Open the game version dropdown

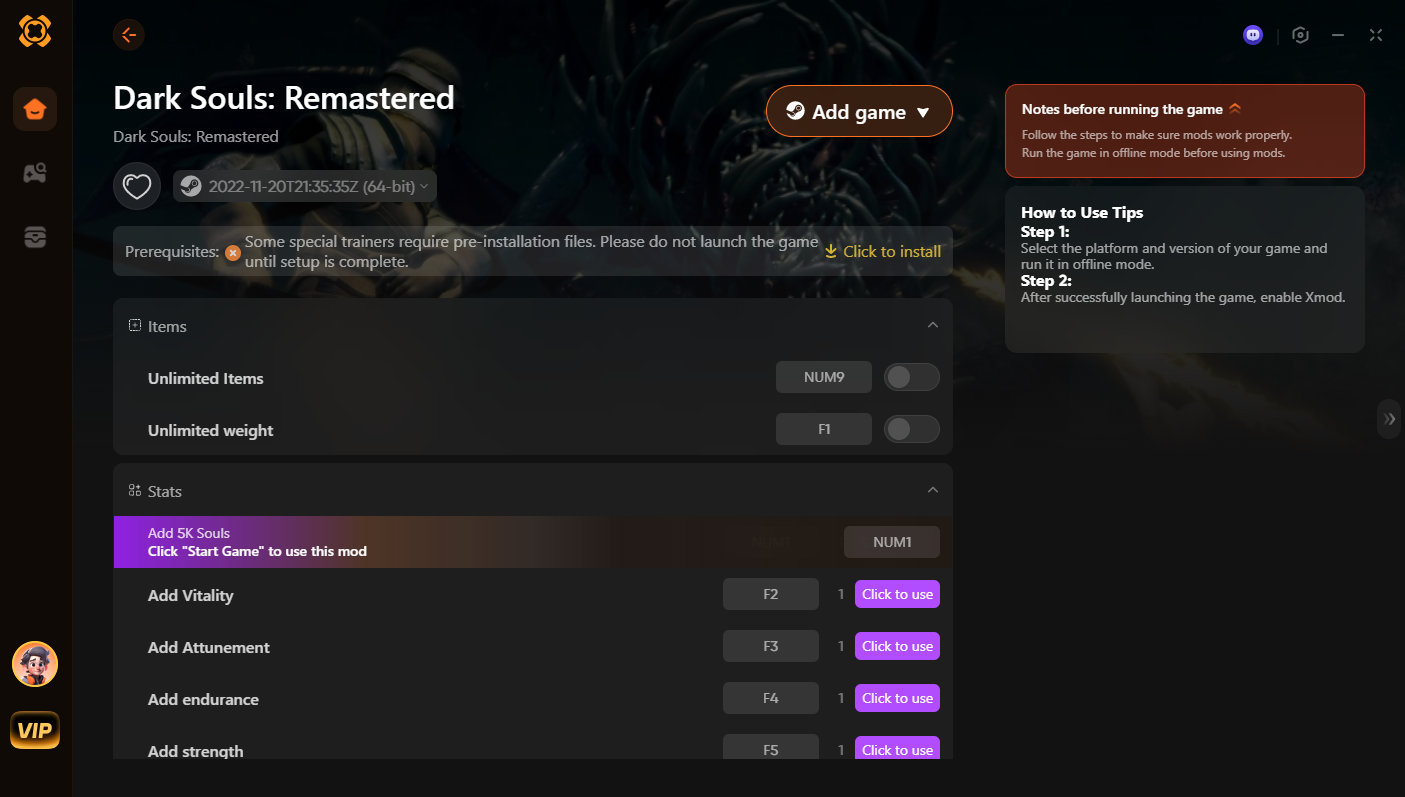click(x=305, y=186)
